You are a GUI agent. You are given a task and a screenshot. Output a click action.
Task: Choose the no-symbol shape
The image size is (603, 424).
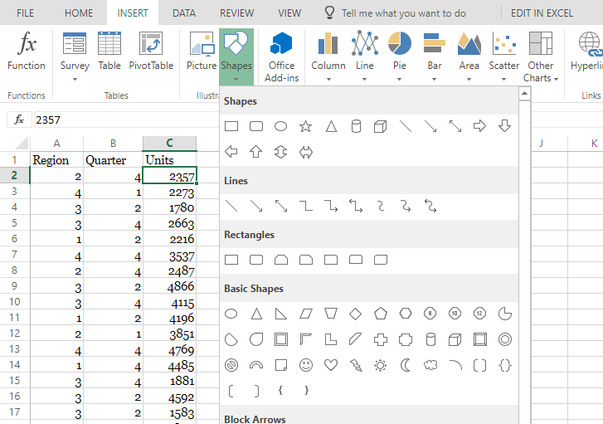coord(231,365)
